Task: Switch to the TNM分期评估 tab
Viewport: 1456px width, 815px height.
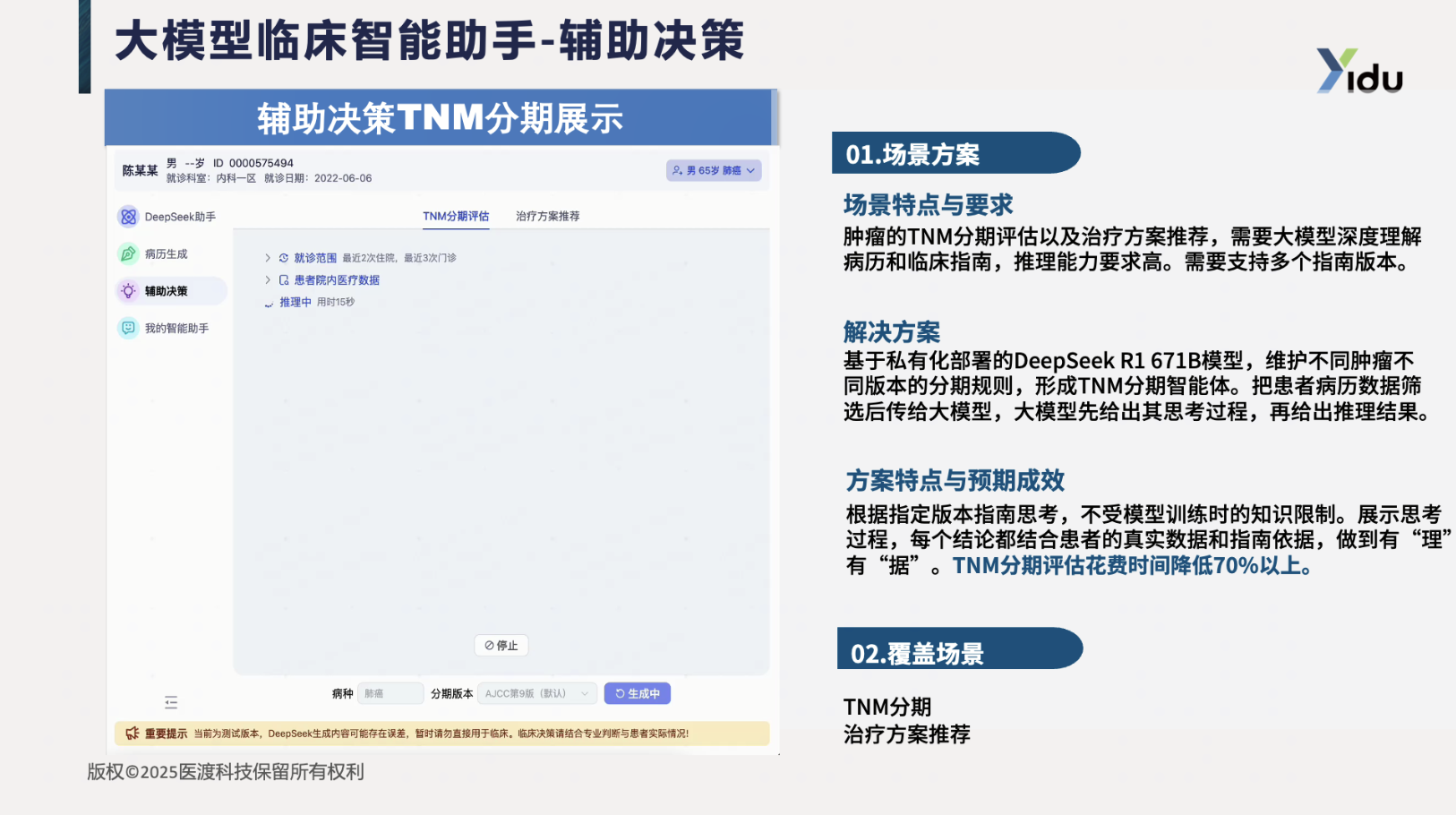Action: (456, 217)
